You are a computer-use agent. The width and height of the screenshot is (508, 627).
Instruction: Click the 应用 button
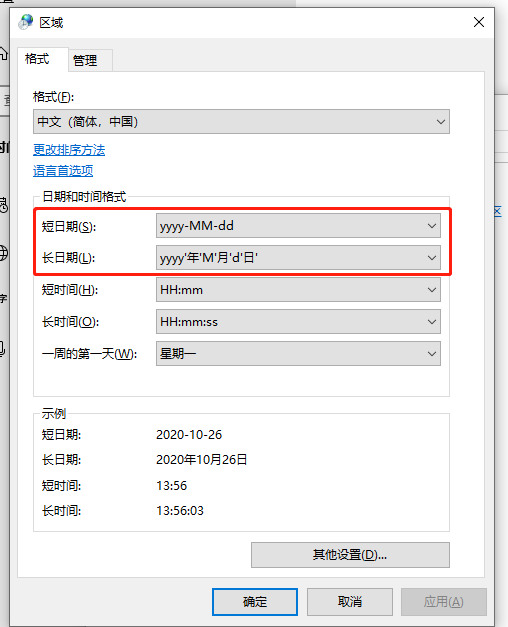(444, 601)
